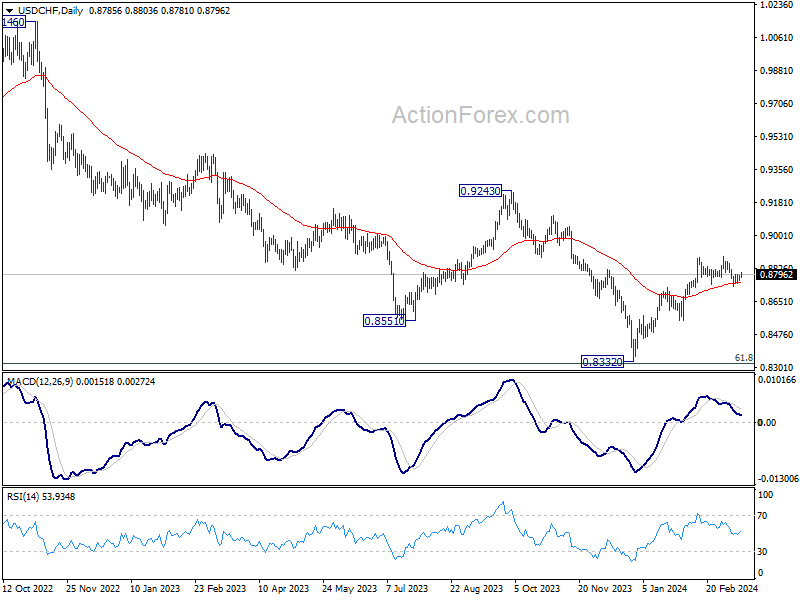Select the 0.85510 low price label

click(384, 320)
